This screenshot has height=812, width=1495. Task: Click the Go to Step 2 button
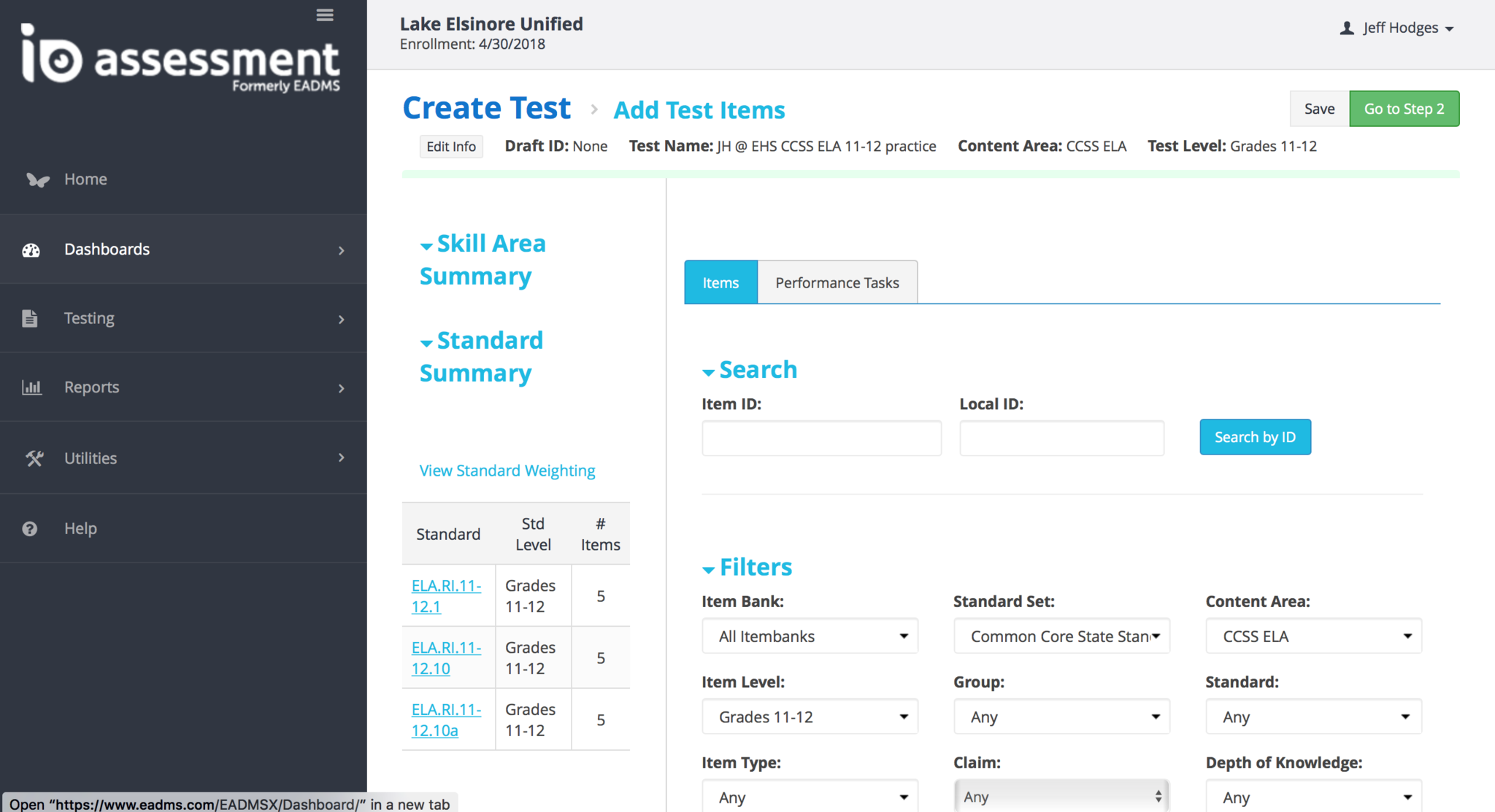tap(1403, 109)
